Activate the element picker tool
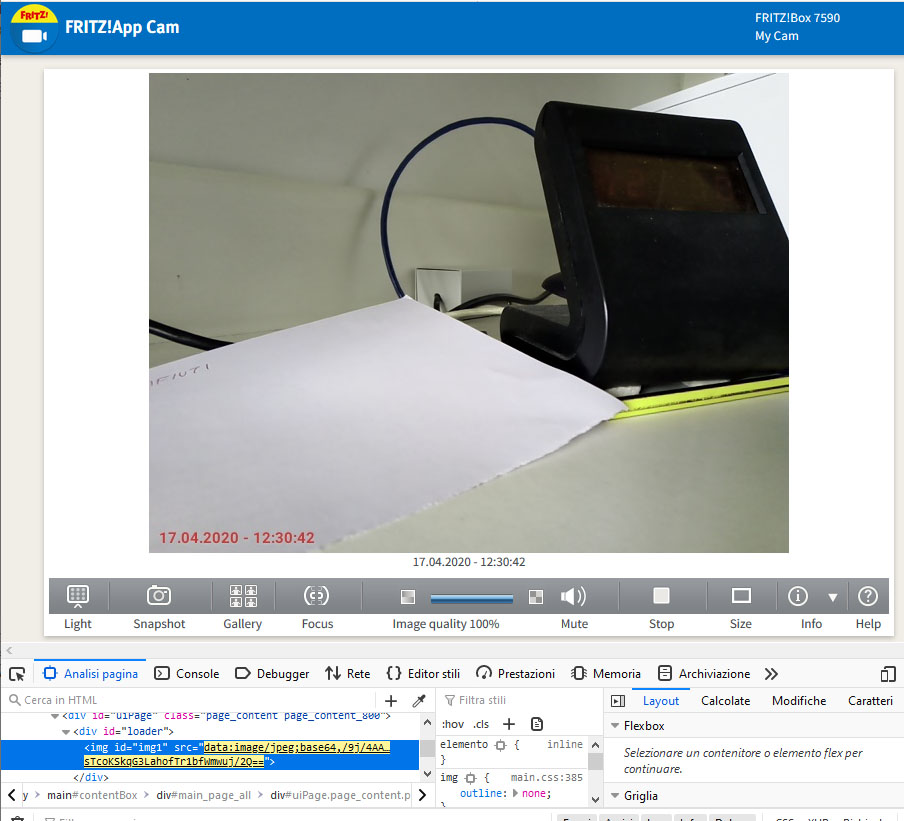 point(17,674)
